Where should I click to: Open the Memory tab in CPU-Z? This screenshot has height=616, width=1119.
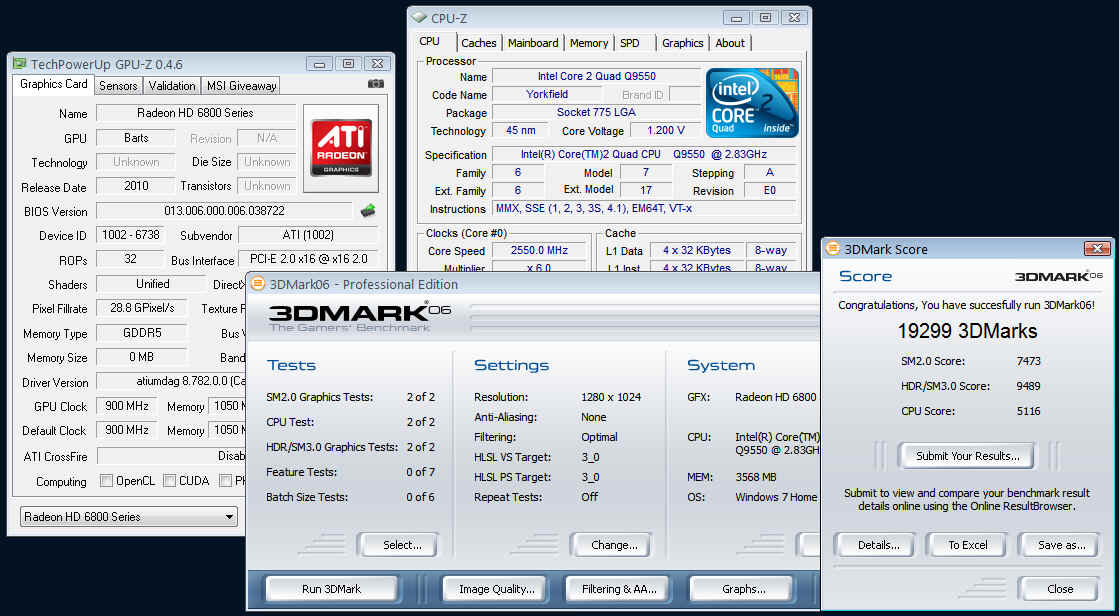click(x=589, y=44)
